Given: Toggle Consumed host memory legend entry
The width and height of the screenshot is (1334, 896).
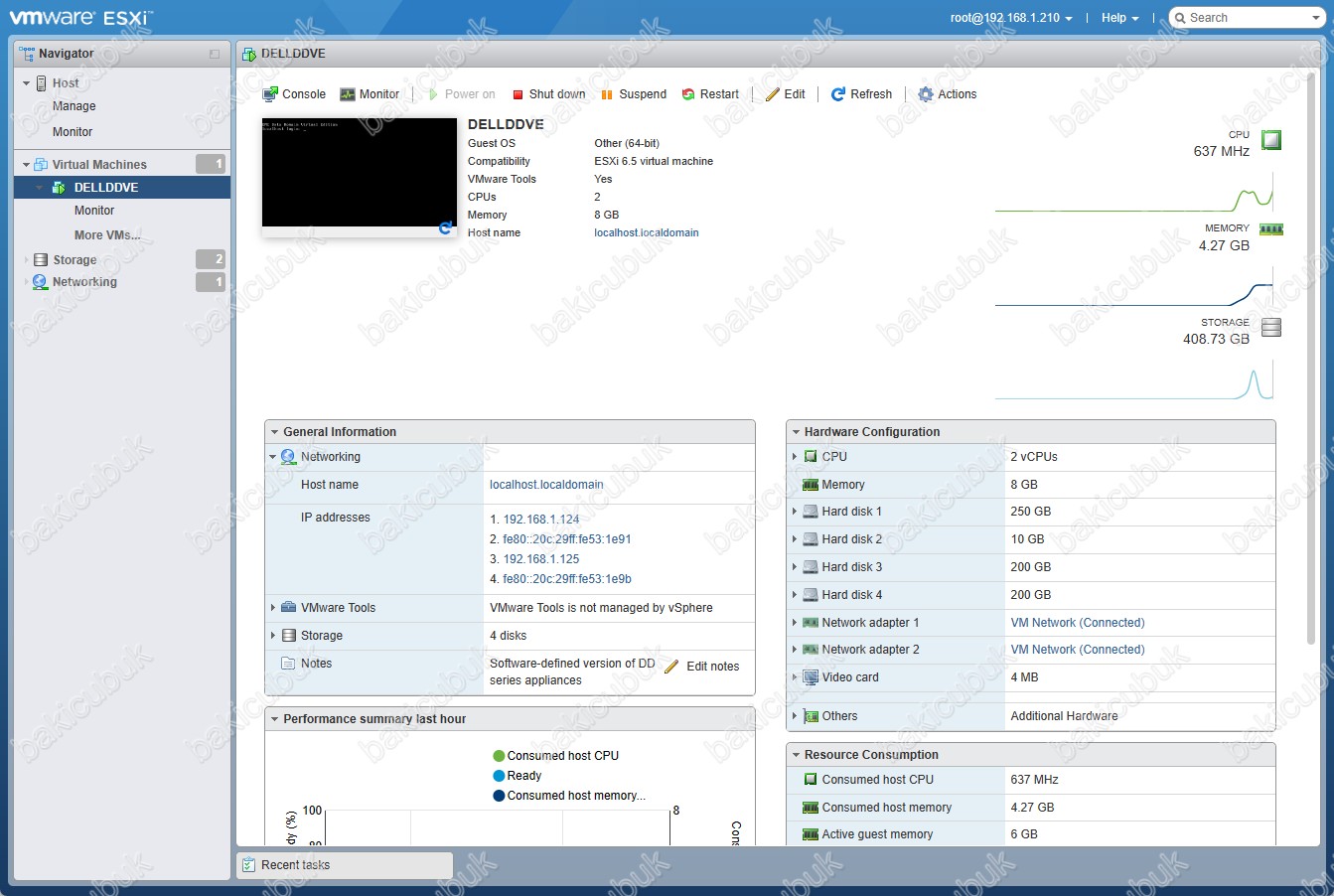Looking at the screenshot, I should point(569,796).
